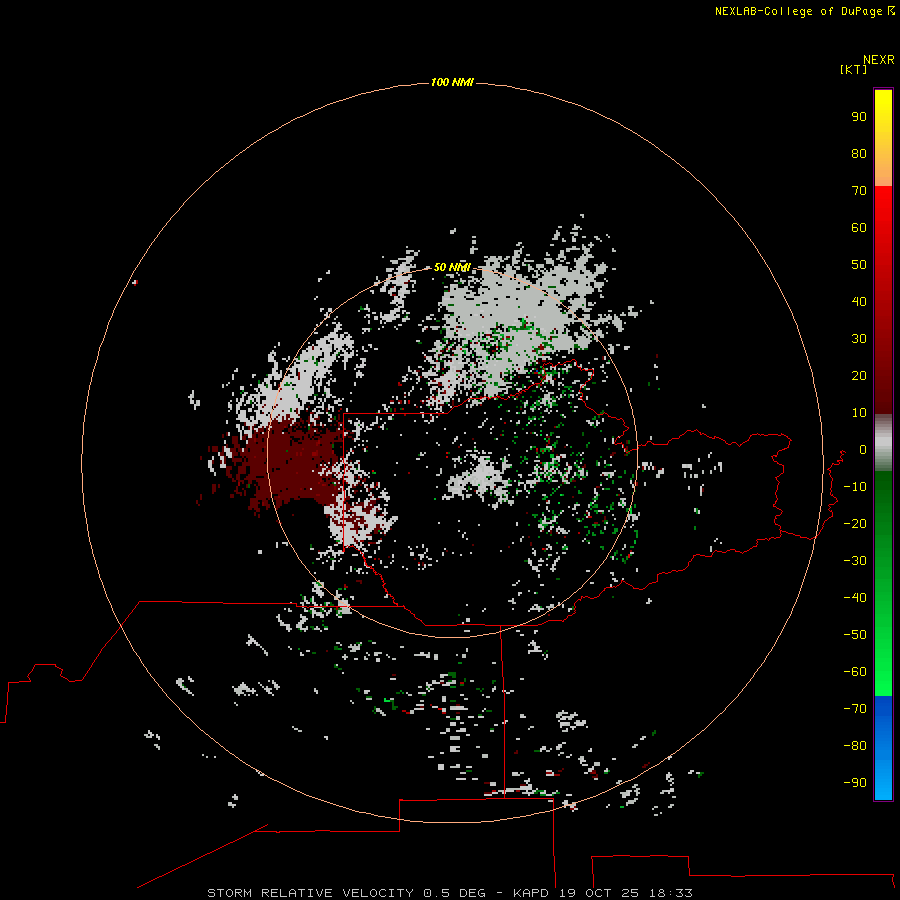The height and width of the screenshot is (900, 900).
Task: Click the KAPD station identifier in footer
Action: (x=532, y=893)
